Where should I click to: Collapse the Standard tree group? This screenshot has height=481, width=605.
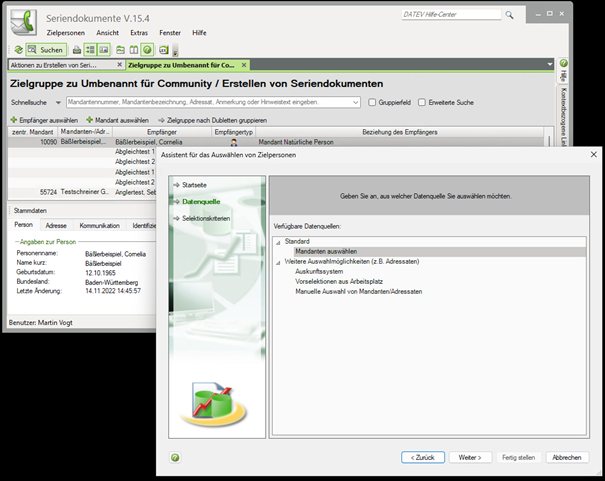pos(277,242)
